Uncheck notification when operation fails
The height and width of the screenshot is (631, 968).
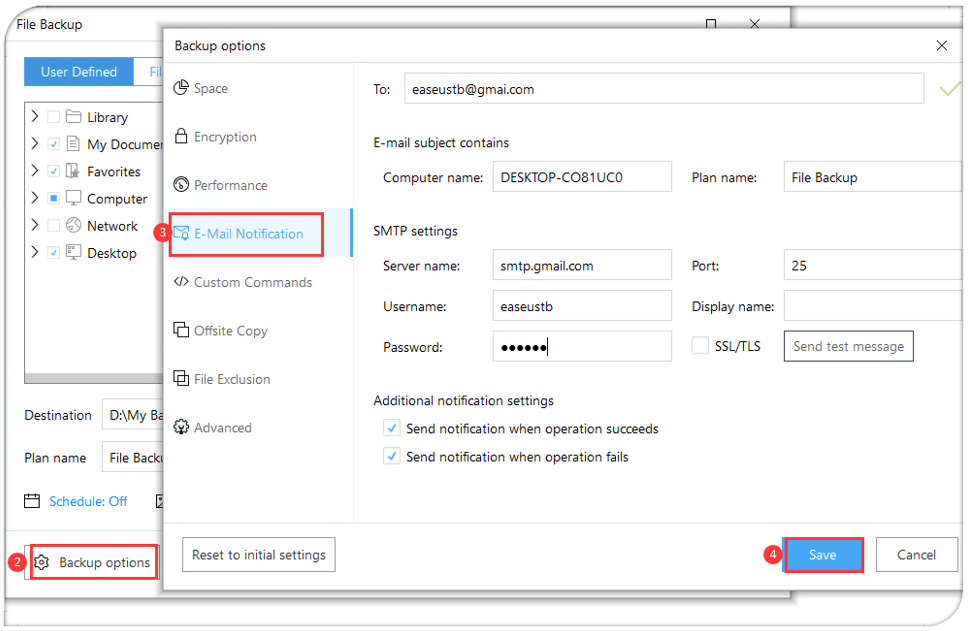[391, 456]
